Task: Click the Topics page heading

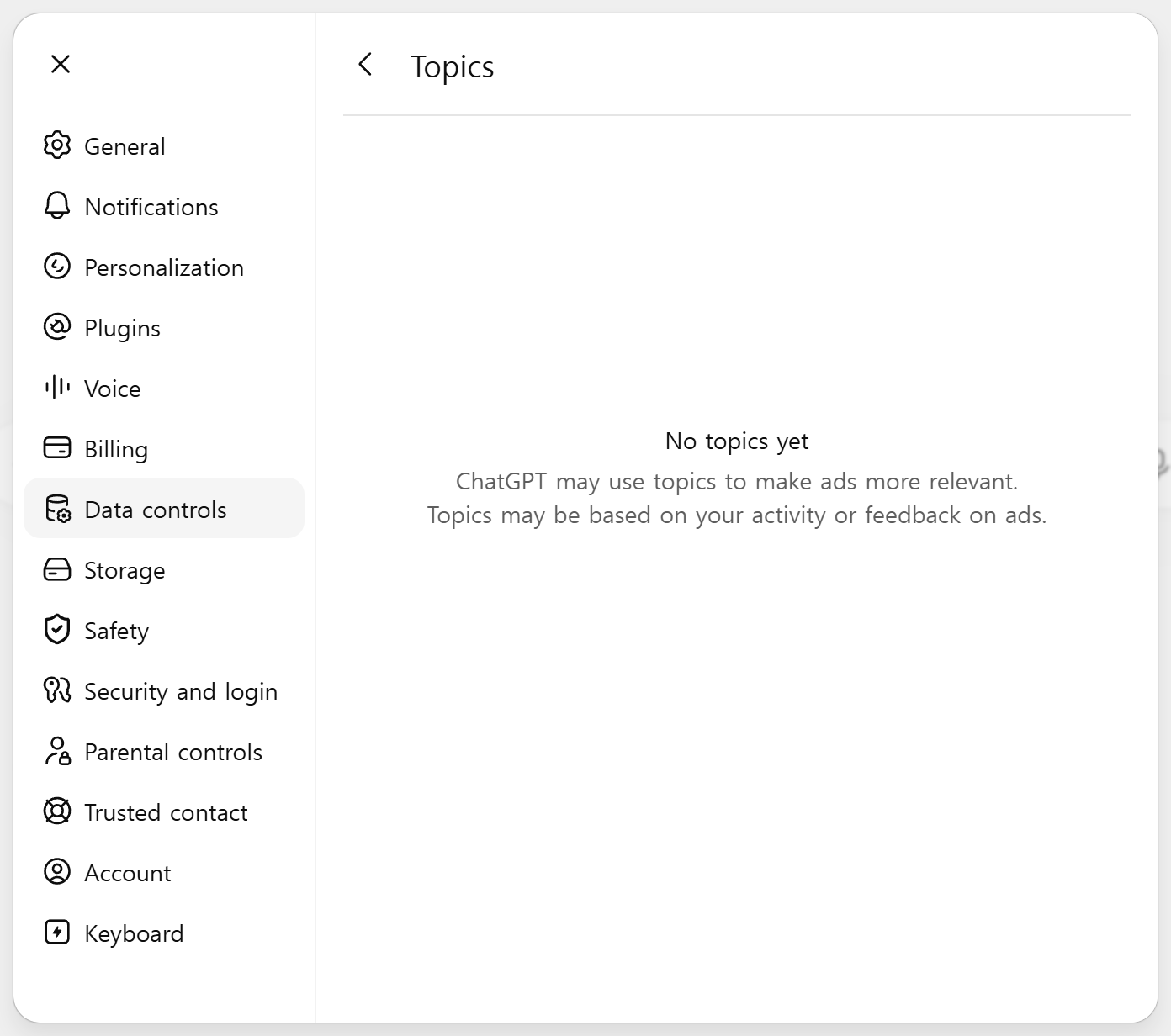Action: click(x=453, y=67)
